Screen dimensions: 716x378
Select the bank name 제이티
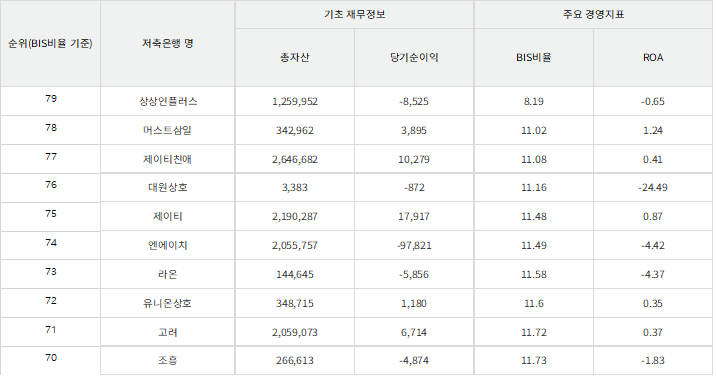(x=168, y=216)
